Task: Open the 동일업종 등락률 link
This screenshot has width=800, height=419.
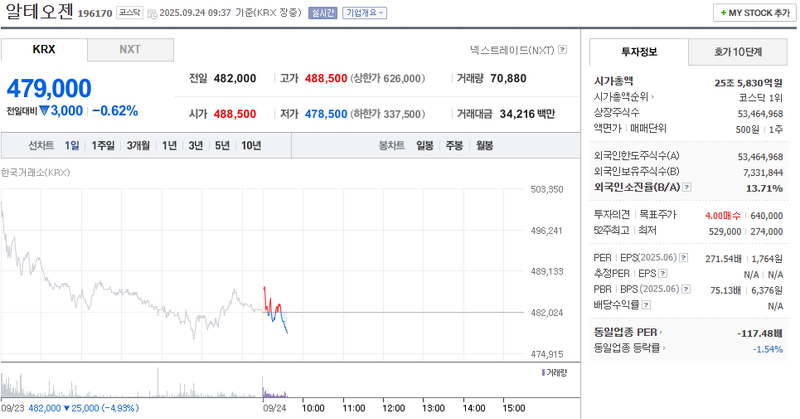Action: (x=630, y=348)
